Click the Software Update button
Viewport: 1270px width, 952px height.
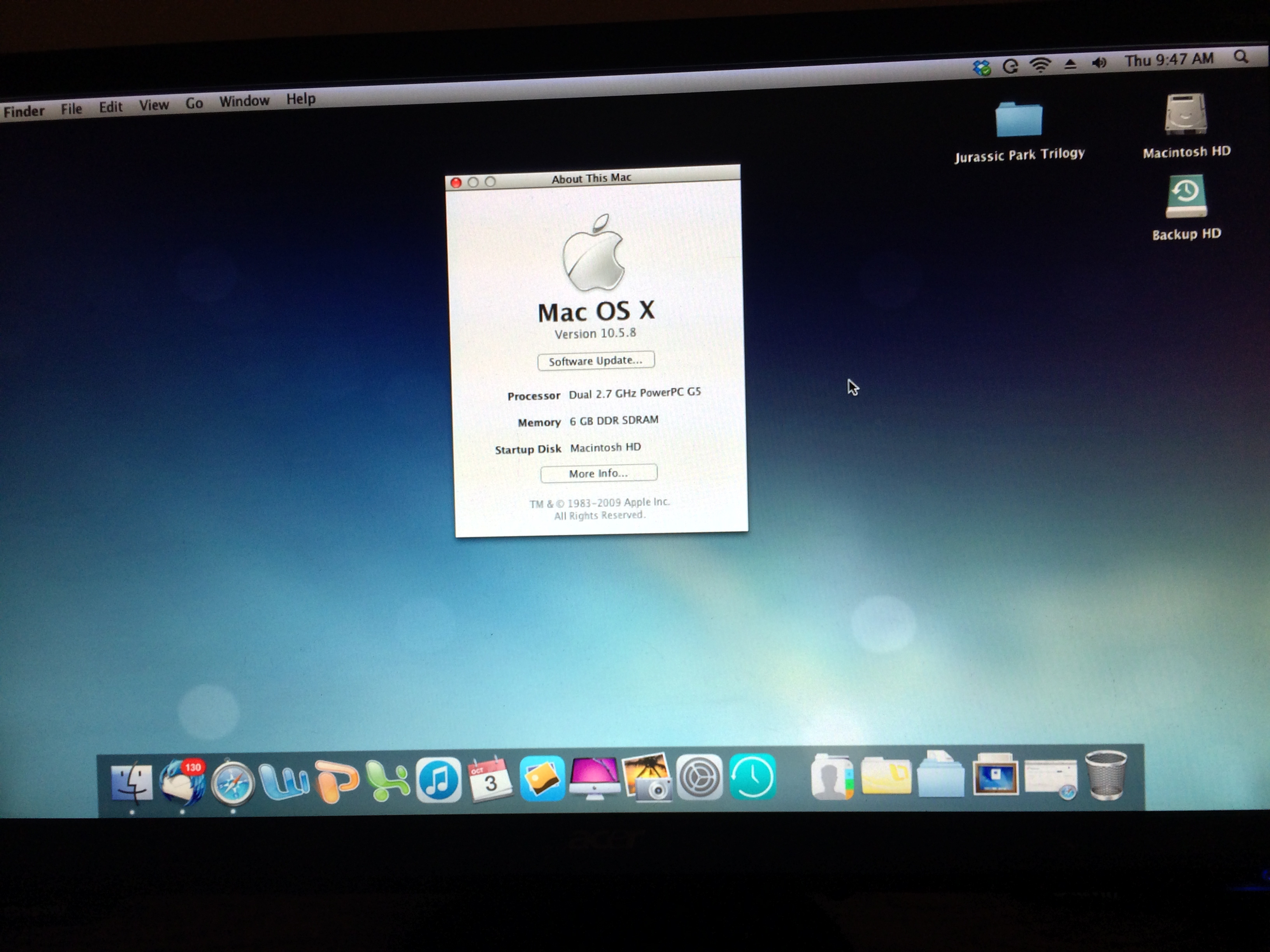[595, 361]
